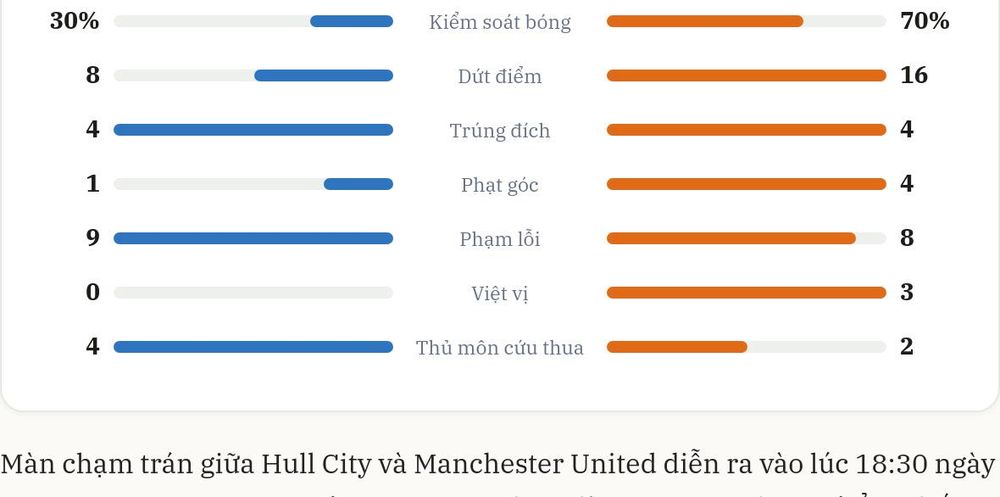The height and width of the screenshot is (497, 1000).
Task: Click the Phạt góc stat label
Action: (x=499, y=185)
